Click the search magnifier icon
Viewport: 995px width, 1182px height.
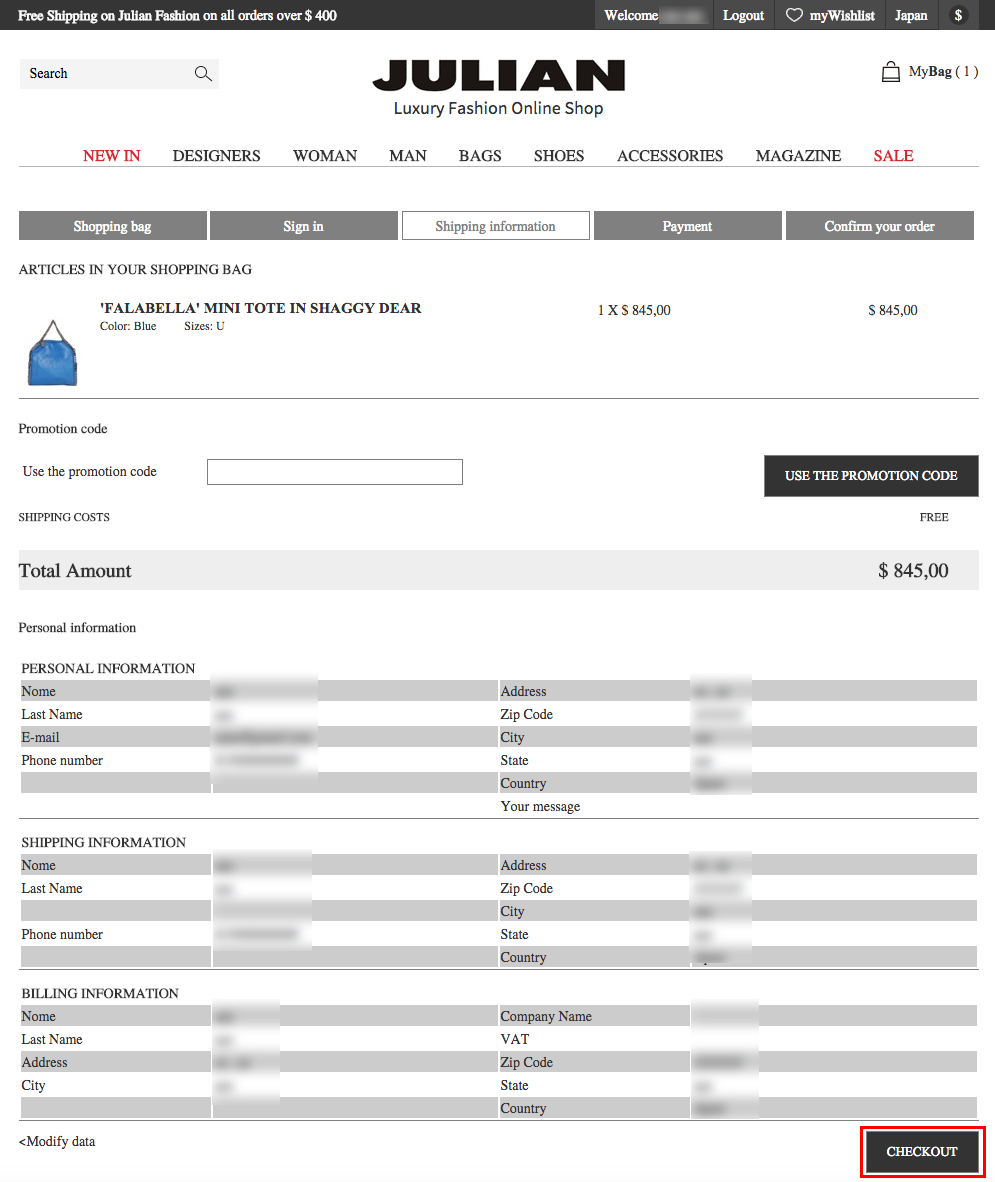pos(203,73)
